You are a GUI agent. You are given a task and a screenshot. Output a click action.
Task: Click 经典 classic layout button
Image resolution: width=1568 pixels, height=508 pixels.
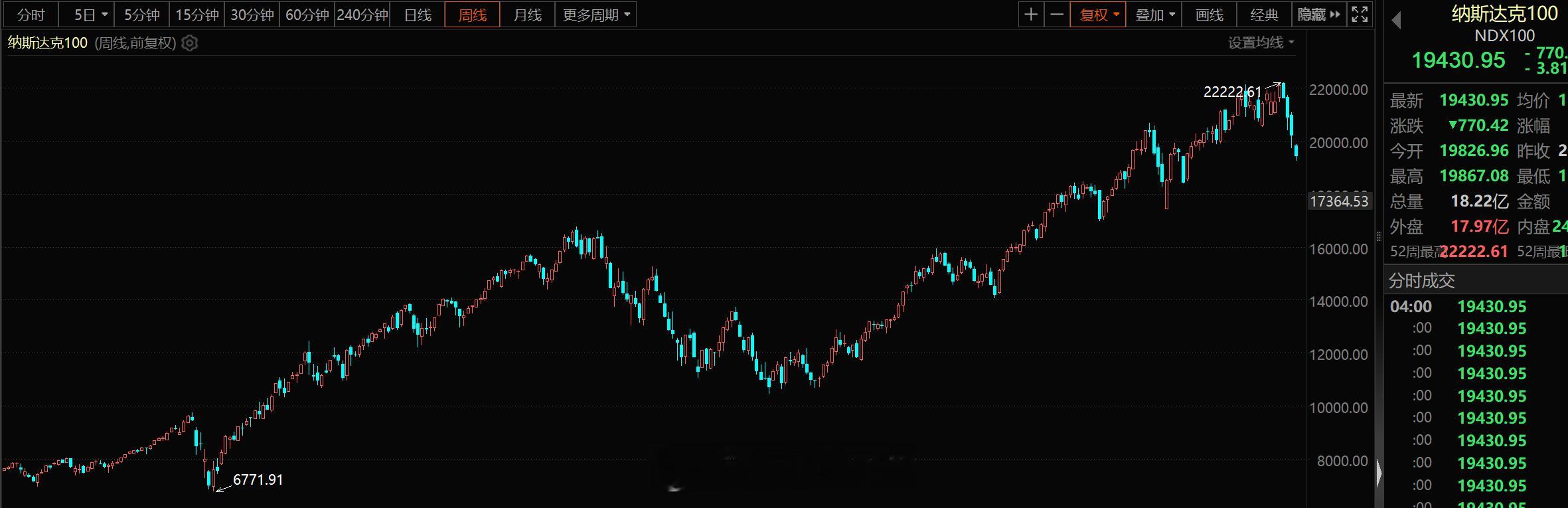(1265, 15)
